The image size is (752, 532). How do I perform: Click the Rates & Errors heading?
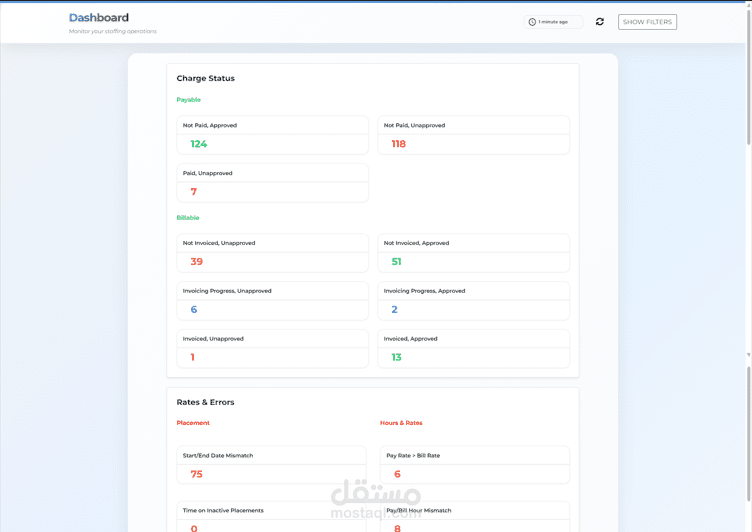(x=205, y=402)
